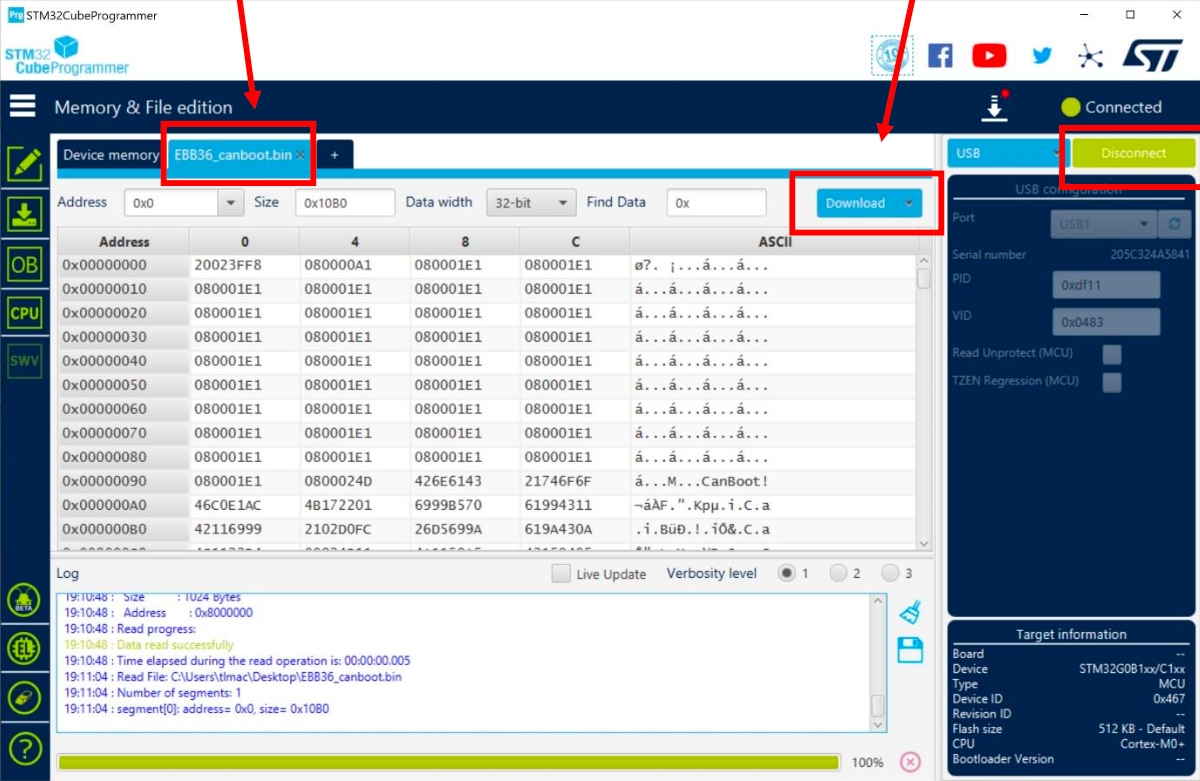Open Erasing & Programming download icon
1200x781 pixels.
tap(24, 213)
